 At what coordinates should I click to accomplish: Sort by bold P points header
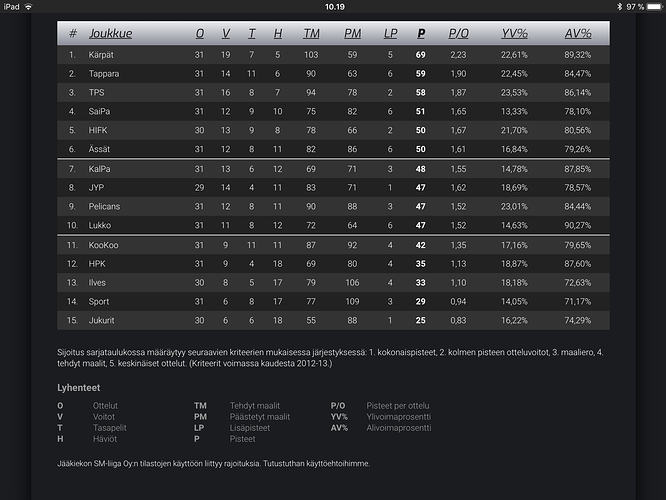point(421,33)
